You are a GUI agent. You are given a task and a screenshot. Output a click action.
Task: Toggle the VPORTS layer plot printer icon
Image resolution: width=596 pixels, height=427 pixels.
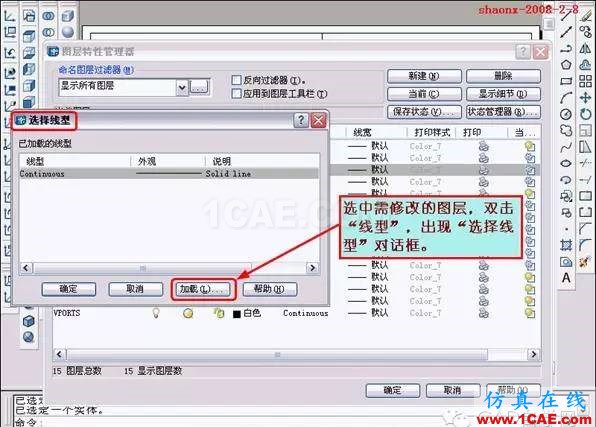pyautogui.click(x=483, y=313)
